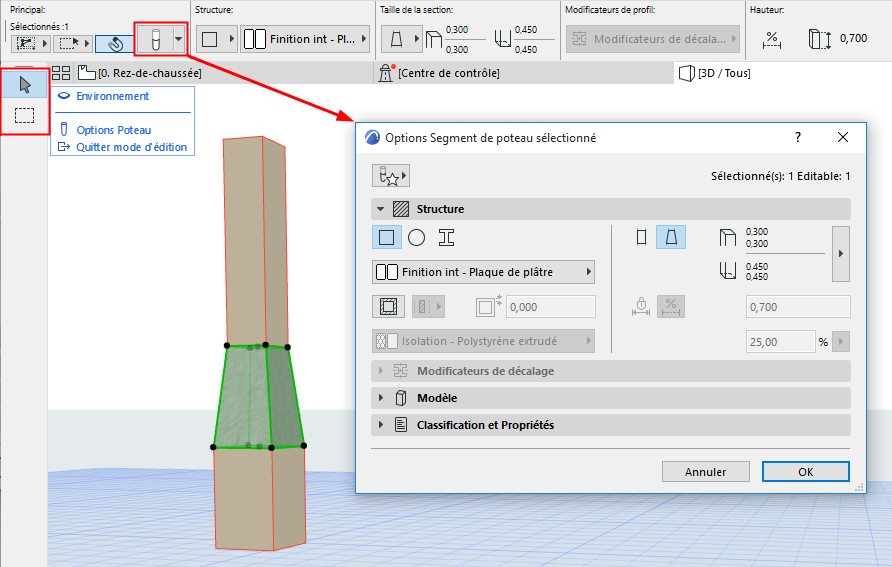This screenshot has width=892, height=567.
Task: Open dropdown arrow next to column settings icon
Action: click(x=179, y=39)
